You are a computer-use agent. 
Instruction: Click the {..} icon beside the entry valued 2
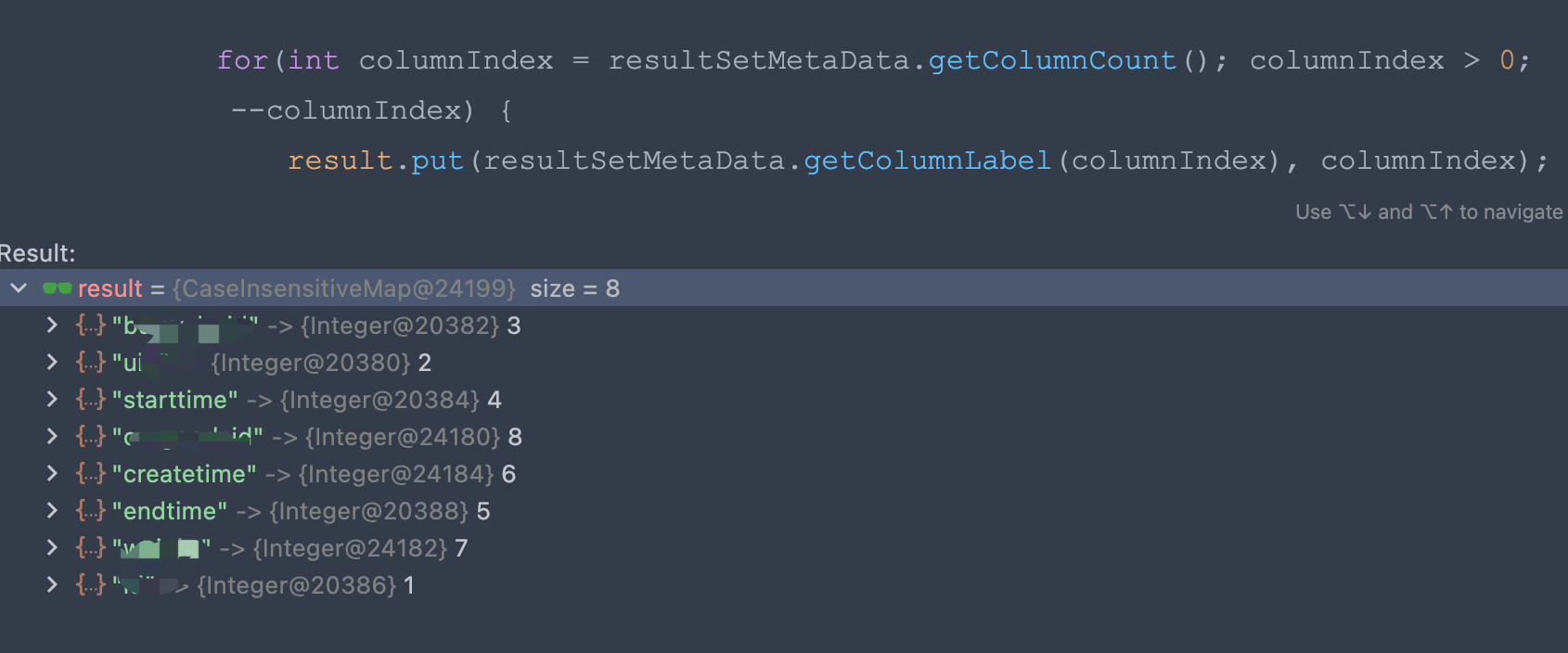89,362
